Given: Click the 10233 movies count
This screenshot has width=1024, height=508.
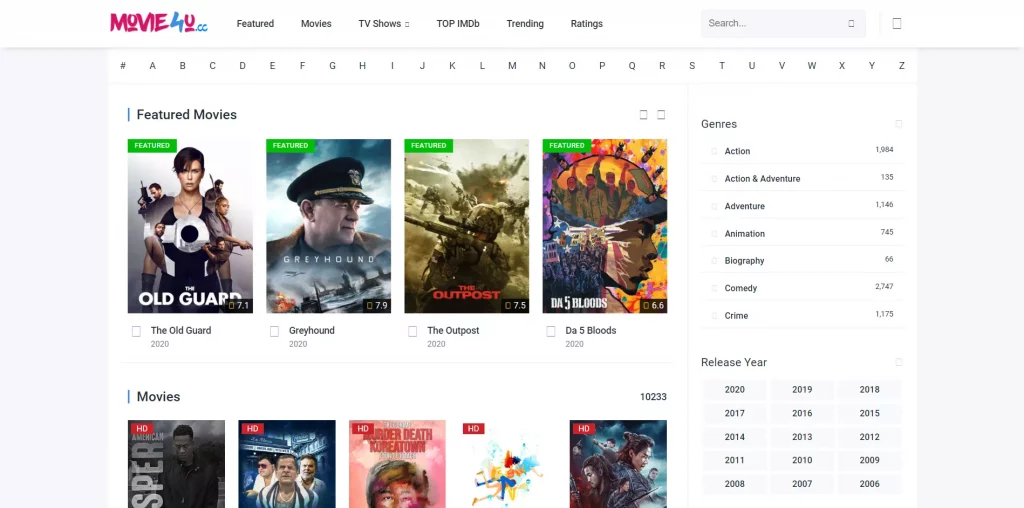Looking at the screenshot, I should (653, 397).
